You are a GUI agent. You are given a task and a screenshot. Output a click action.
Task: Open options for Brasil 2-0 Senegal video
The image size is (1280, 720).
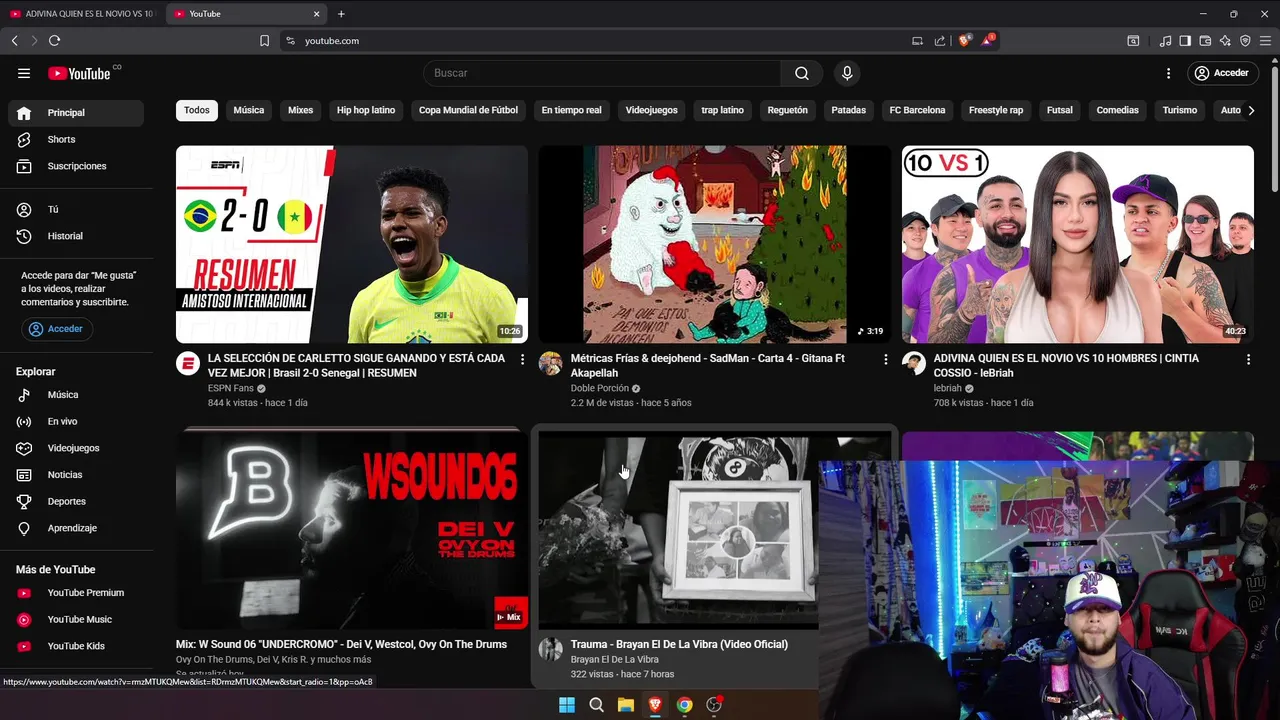[522, 359]
